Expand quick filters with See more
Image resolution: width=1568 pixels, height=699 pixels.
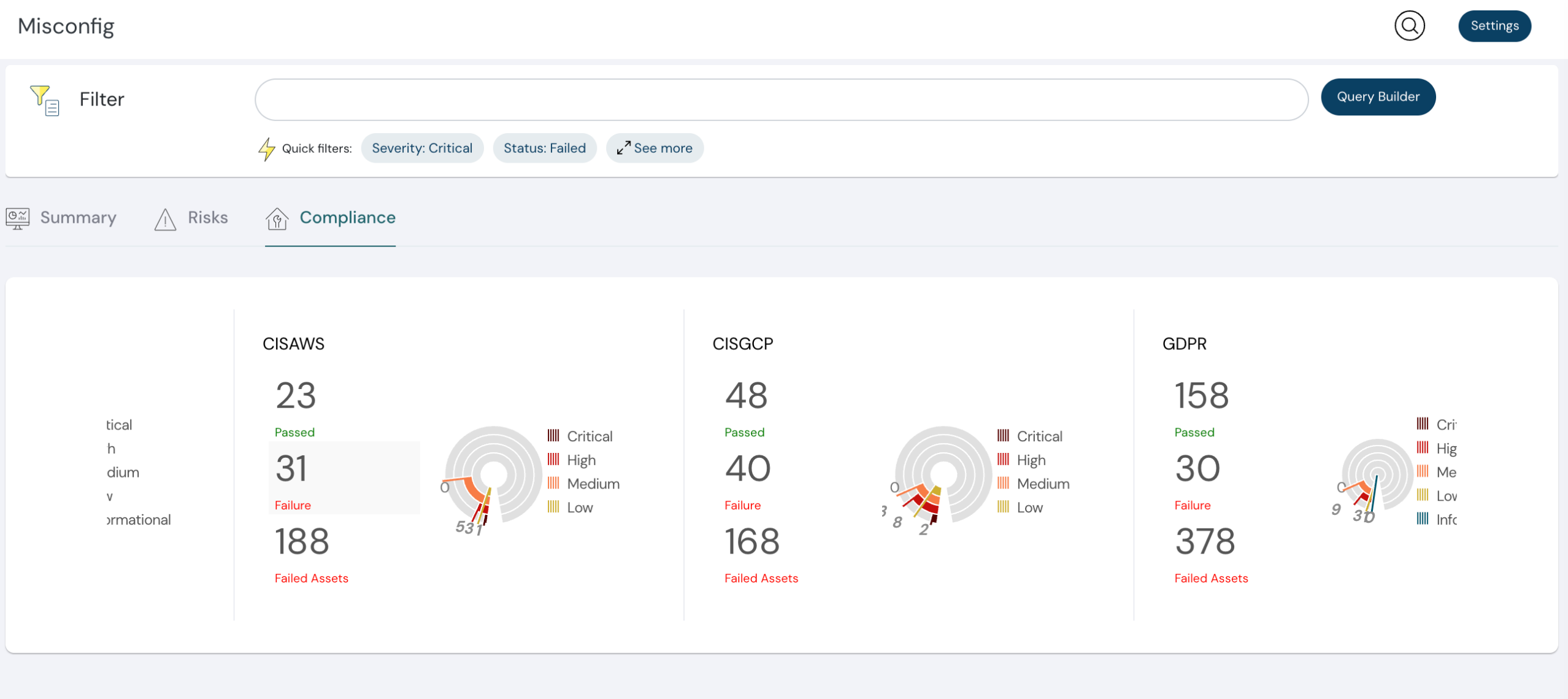pos(655,148)
